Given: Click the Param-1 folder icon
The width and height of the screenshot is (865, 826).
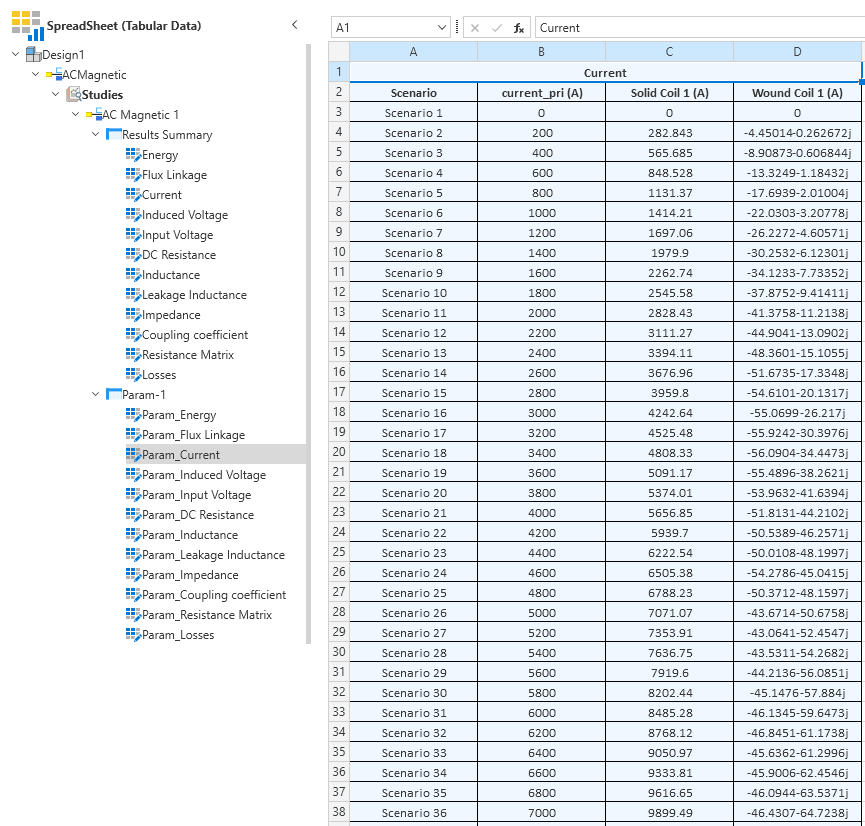Looking at the screenshot, I should [x=114, y=394].
